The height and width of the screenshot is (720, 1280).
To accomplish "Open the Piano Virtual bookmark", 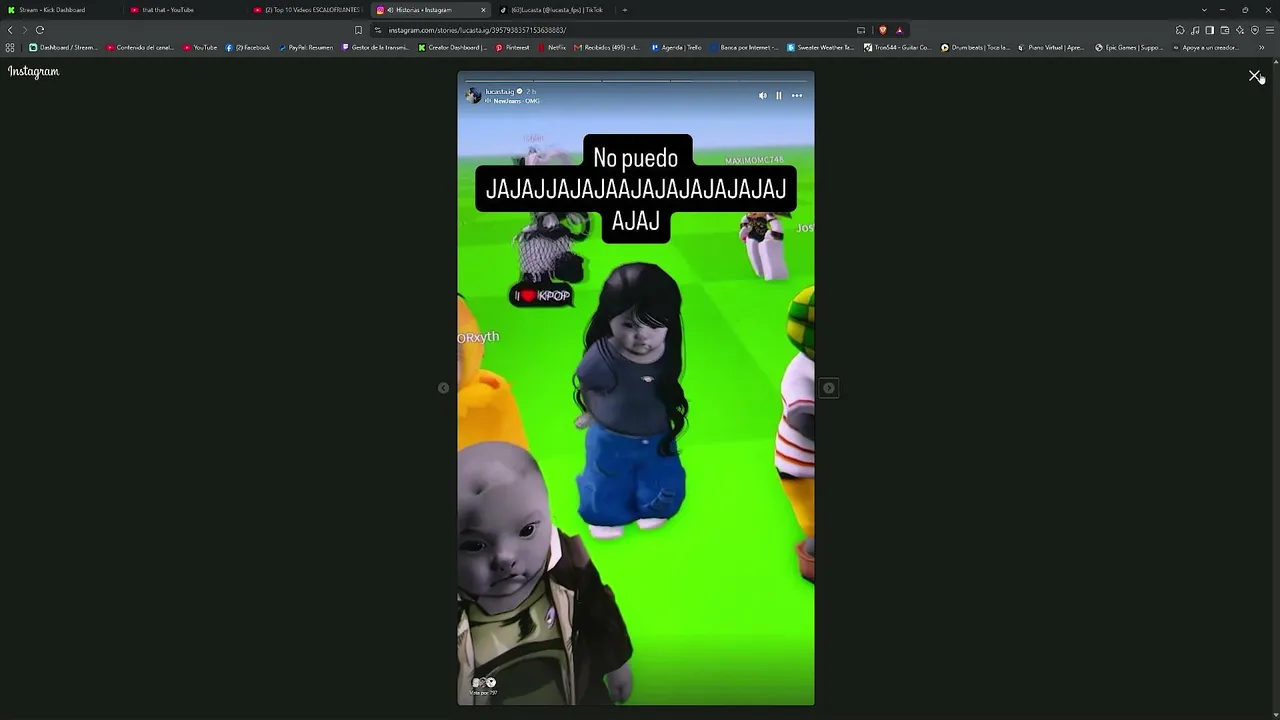I will point(1051,48).
